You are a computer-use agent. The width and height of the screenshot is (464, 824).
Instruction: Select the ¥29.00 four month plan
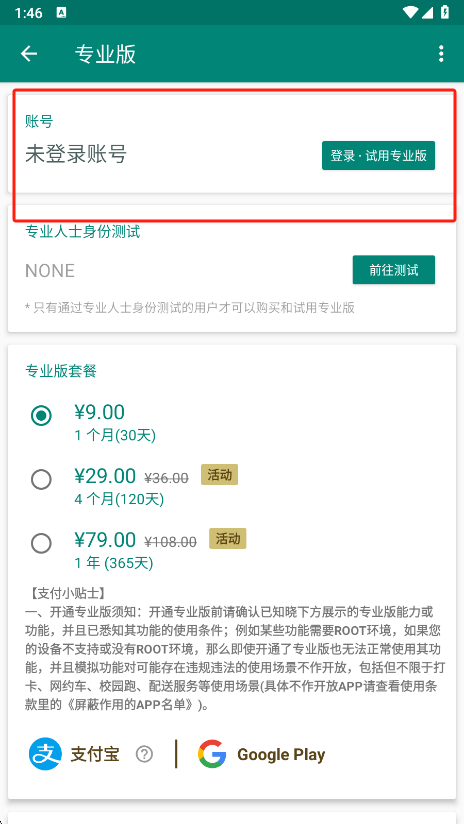click(x=41, y=480)
